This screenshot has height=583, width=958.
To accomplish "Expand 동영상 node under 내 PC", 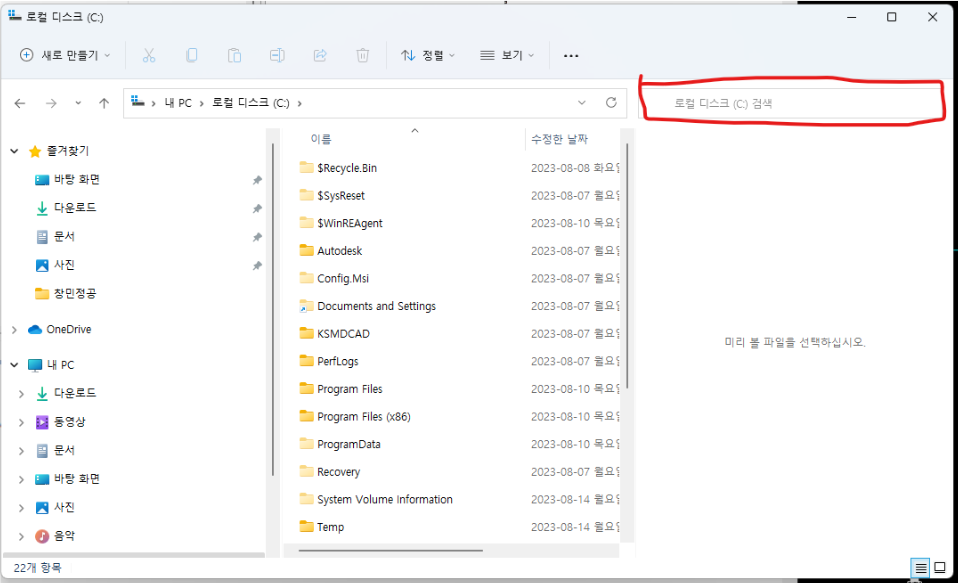I will pos(21,422).
